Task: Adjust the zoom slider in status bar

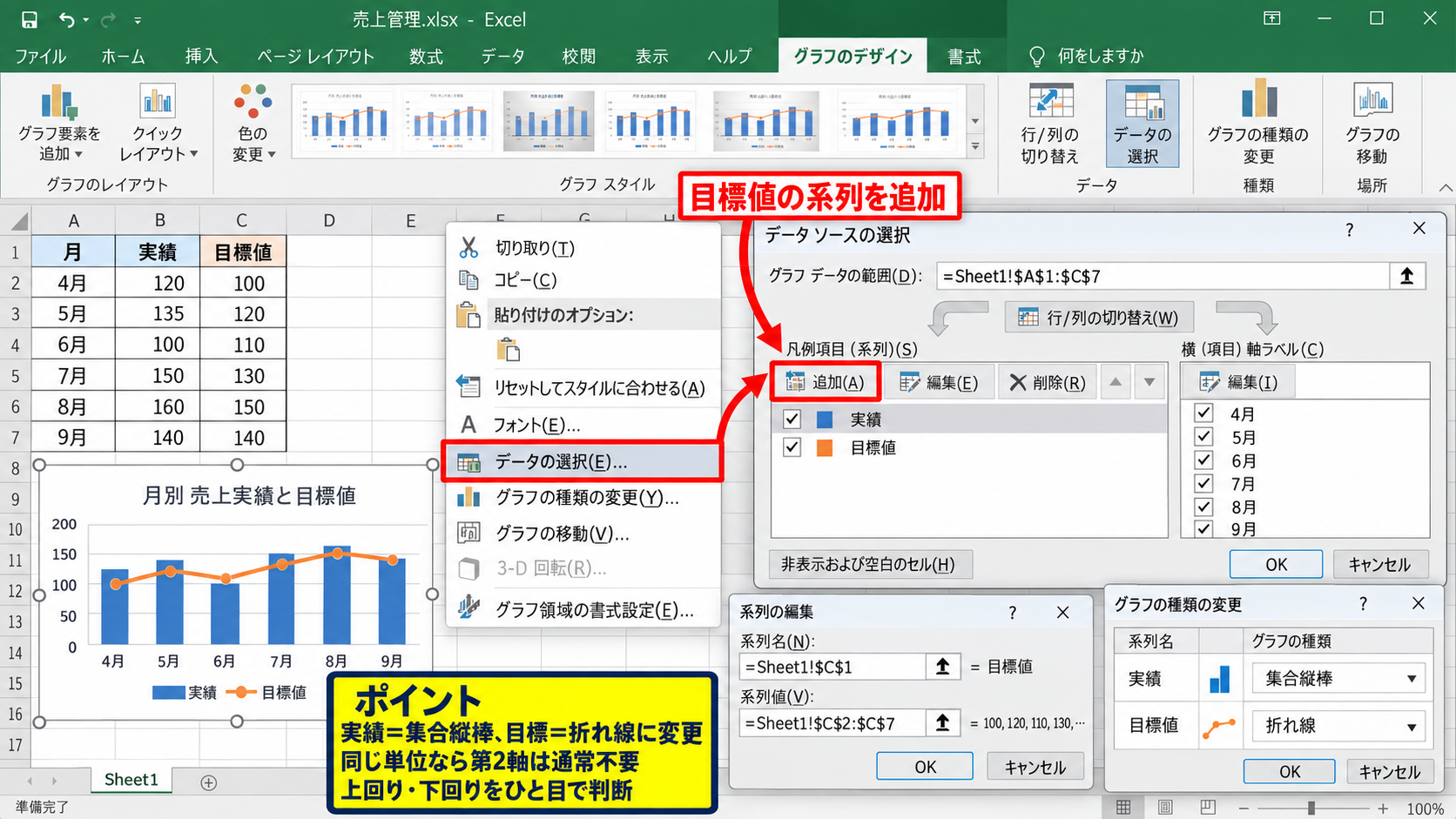Action: [1311, 809]
